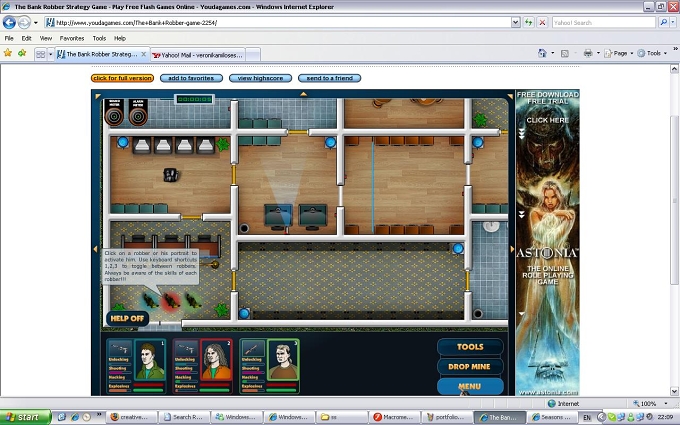Screen dimensions: 680x425
Task: Open the address bar dropdown arrow
Action: pyautogui.click(x=515, y=23)
